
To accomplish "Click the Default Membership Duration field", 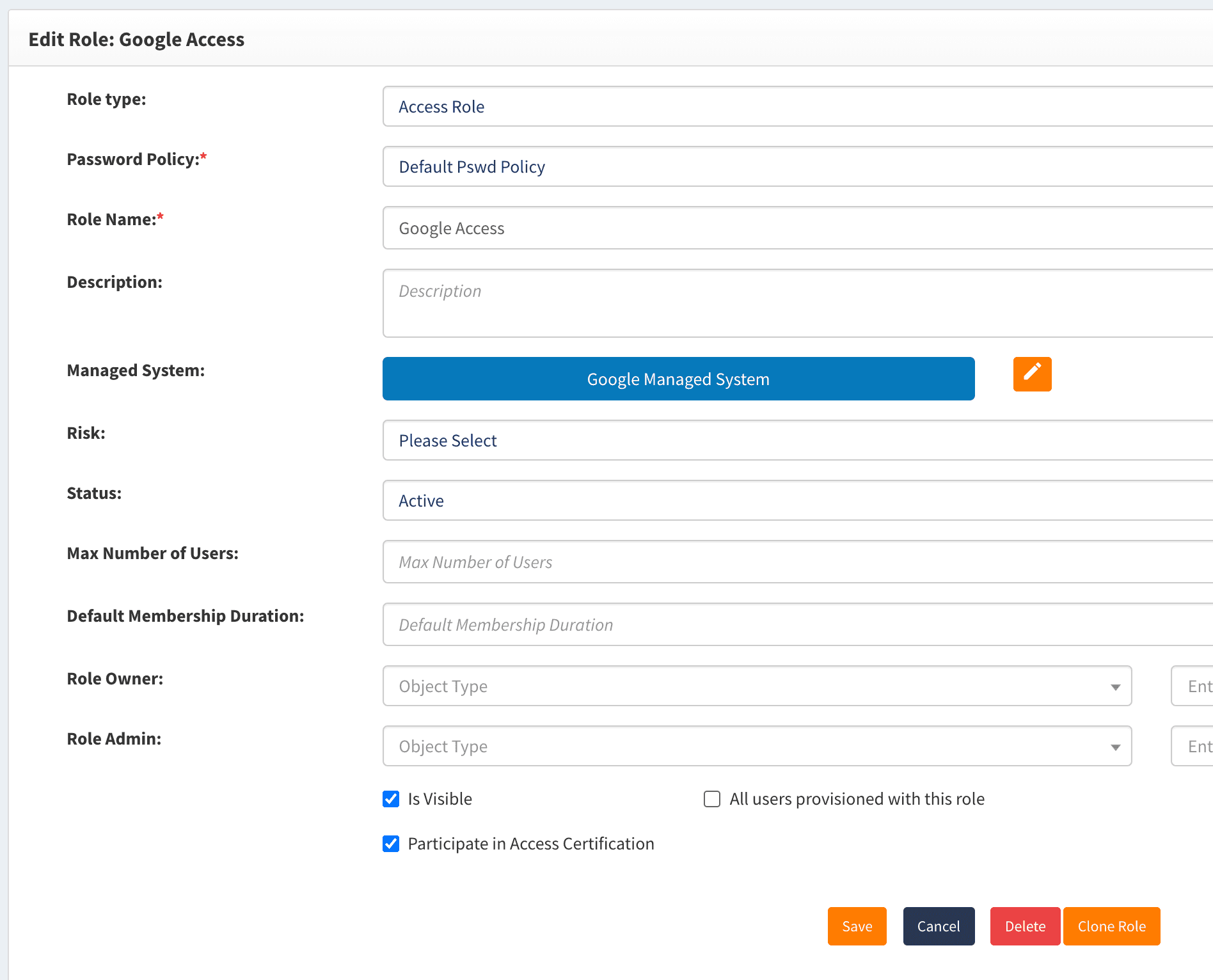I will [x=797, y=625].
